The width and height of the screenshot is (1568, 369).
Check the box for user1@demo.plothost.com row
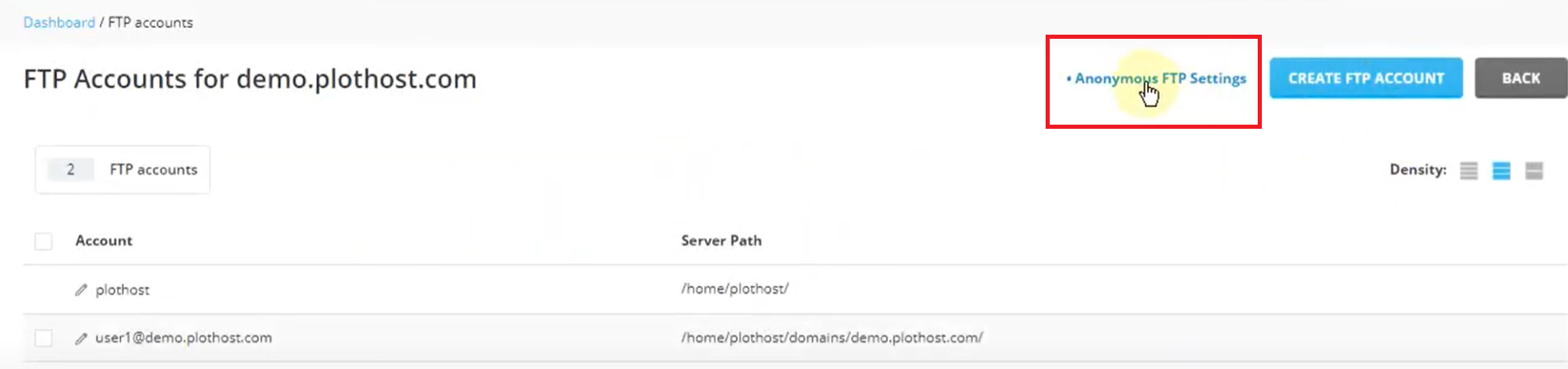44,338
